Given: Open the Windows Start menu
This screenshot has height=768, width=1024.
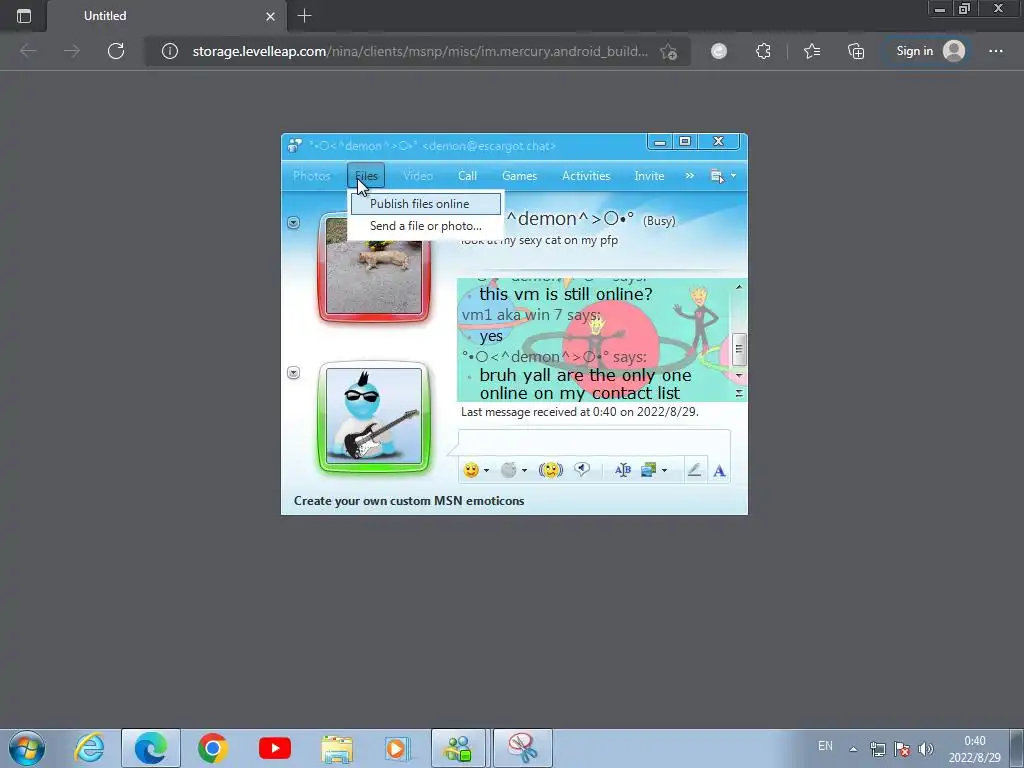Looking at the screenshot, I should tap(26, 748).
